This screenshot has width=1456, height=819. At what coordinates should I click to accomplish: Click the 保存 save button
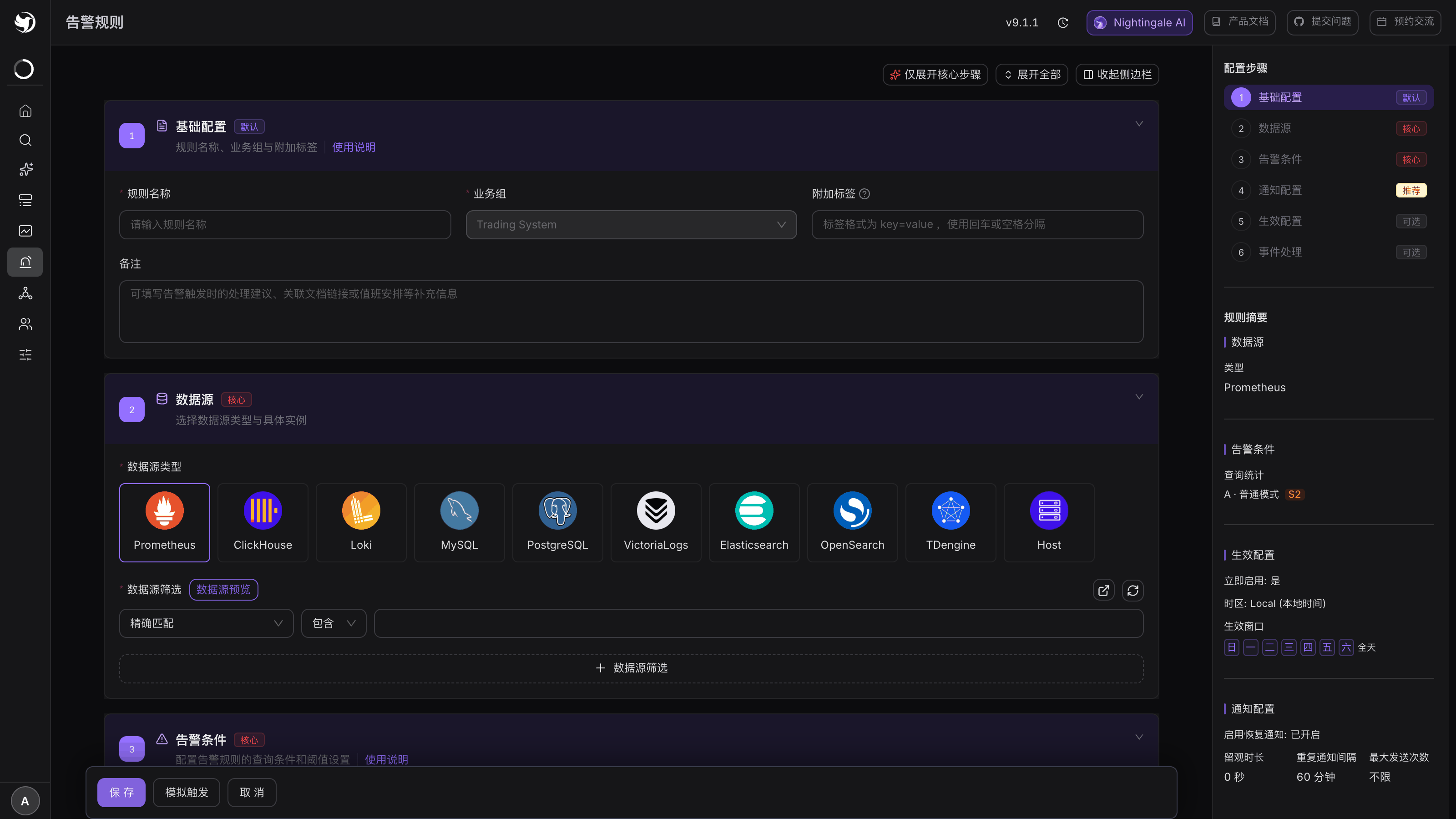click(121, 793)
